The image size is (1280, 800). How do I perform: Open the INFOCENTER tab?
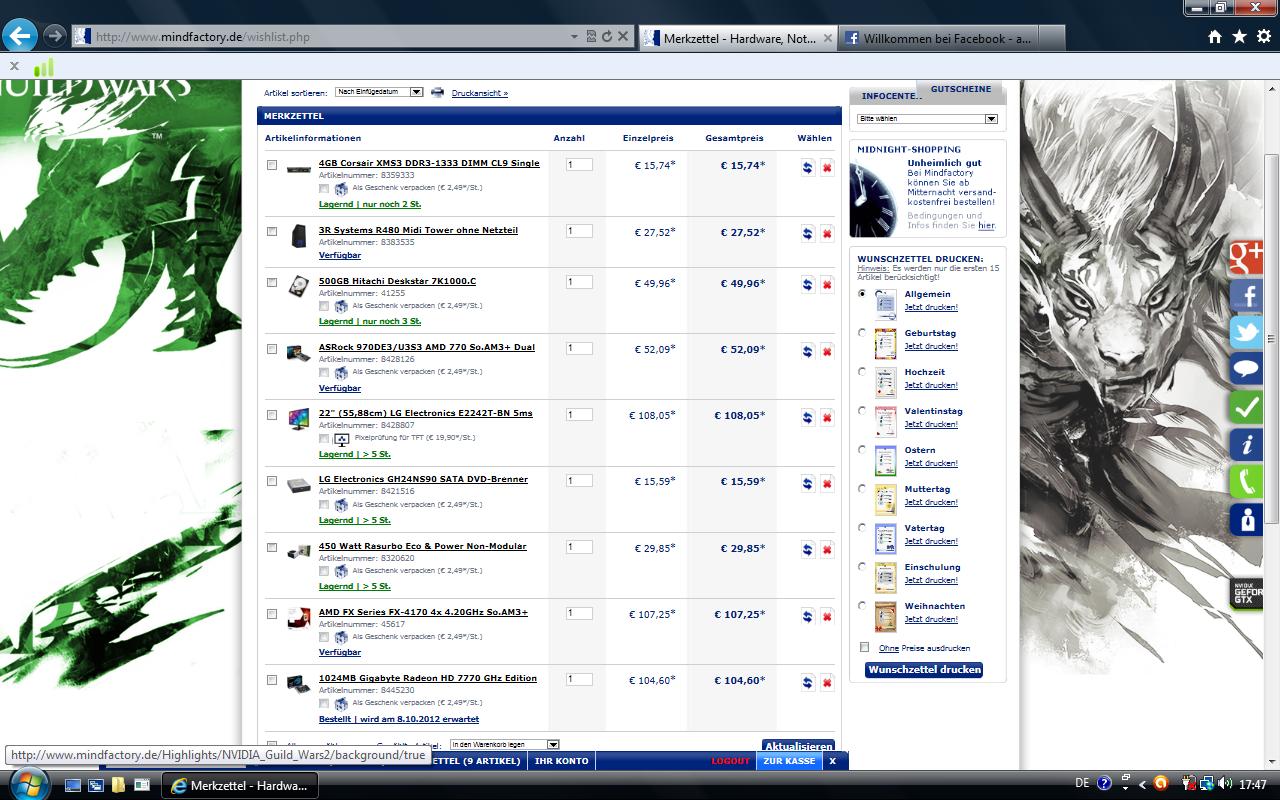pos(890,96)
